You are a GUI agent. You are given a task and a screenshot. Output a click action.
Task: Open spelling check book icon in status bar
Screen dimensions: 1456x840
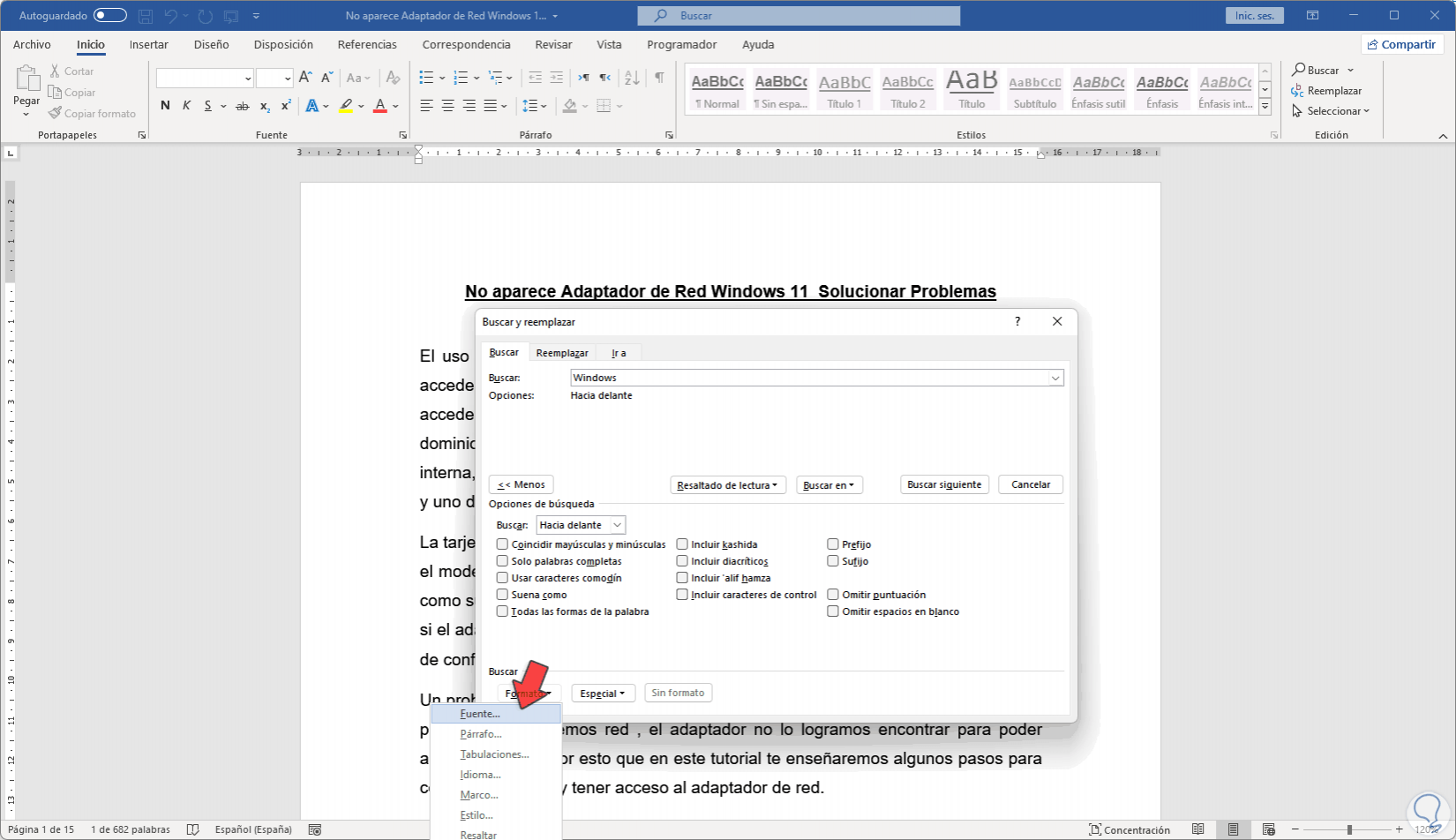(x=193, y=829)
